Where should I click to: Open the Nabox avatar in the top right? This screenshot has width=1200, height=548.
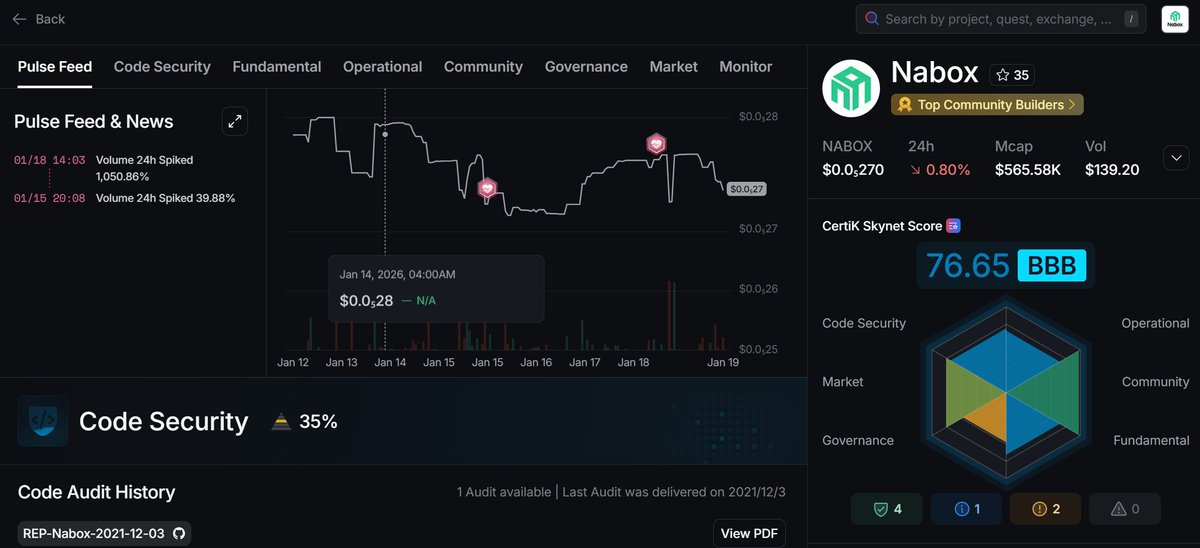(1175, 19)
